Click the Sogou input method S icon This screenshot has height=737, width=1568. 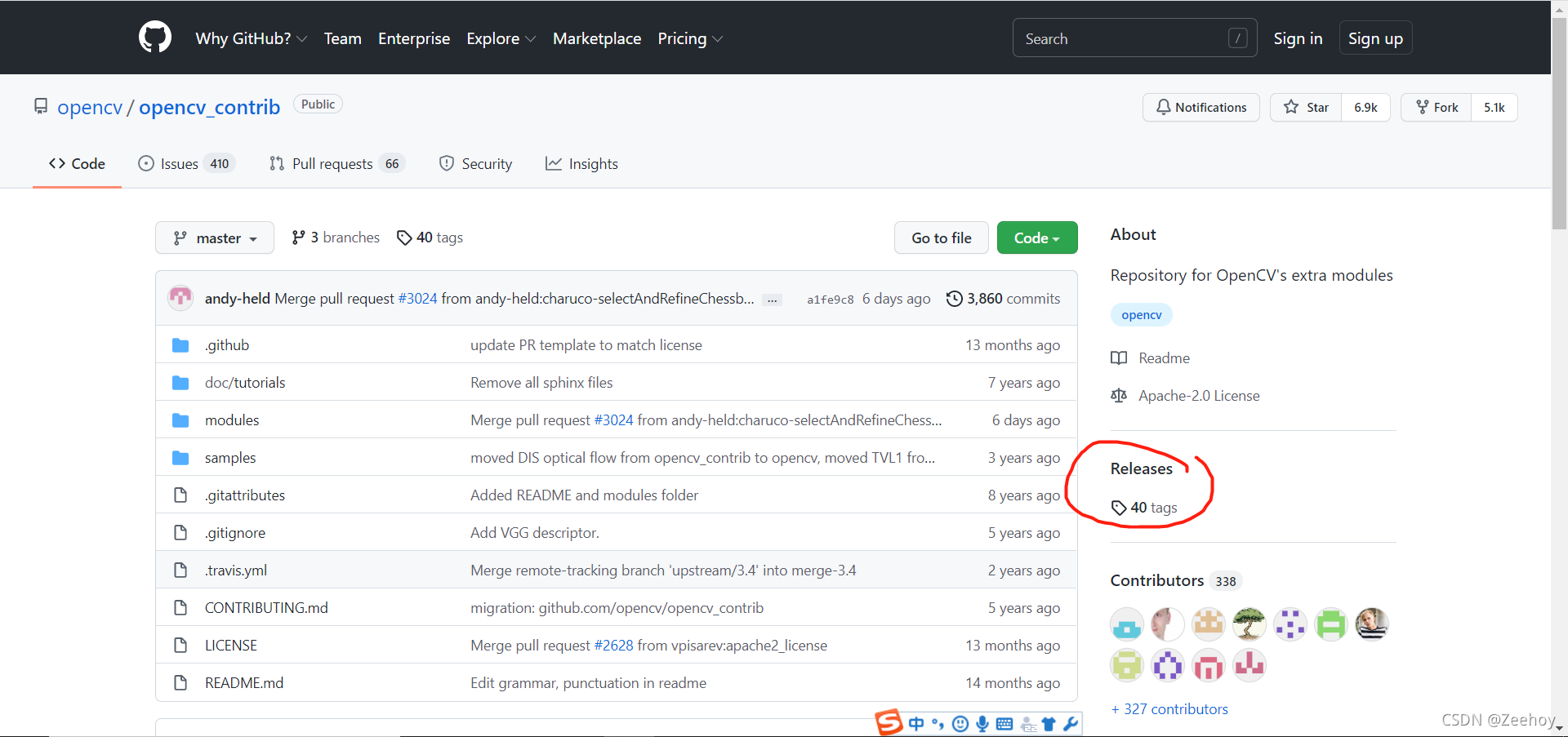[x=889, y=722]
